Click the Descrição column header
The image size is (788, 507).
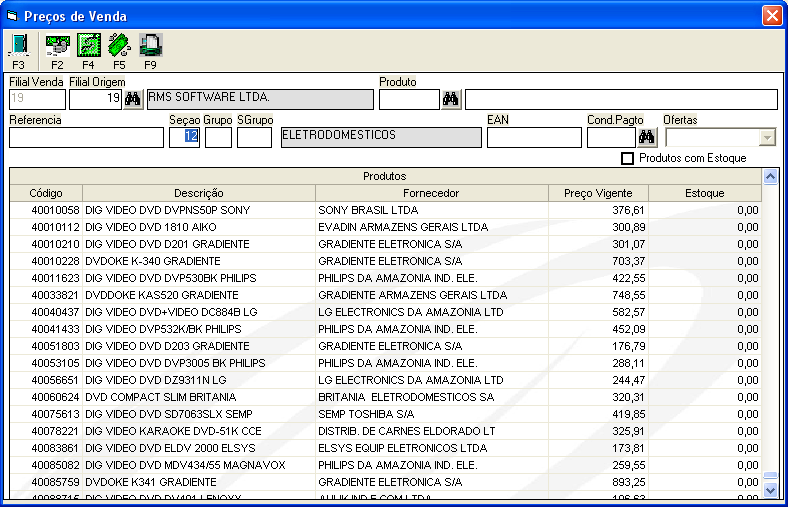point(199,193)
